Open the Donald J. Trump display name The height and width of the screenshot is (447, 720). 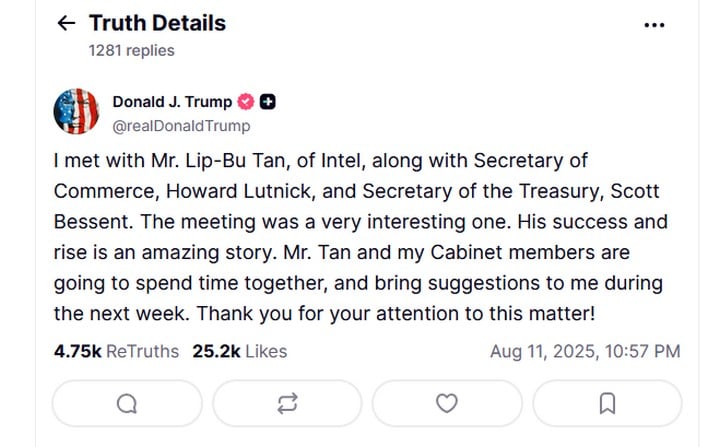coord(172,102)
